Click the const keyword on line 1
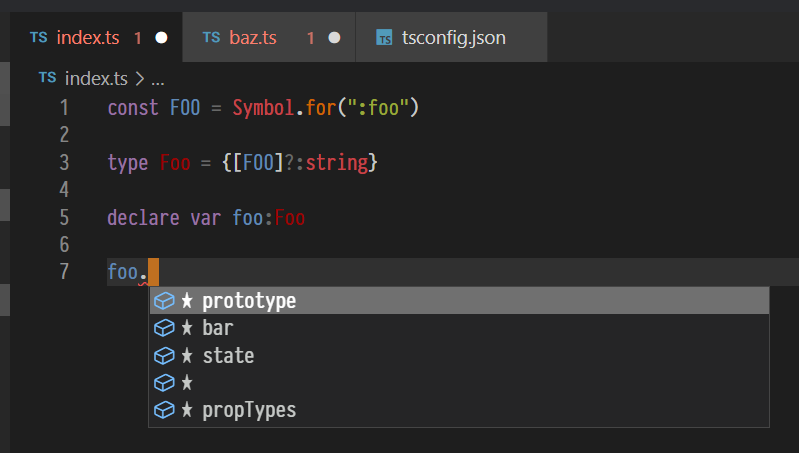The height and width of the screenshot is (453, 799). coord(133,108)
